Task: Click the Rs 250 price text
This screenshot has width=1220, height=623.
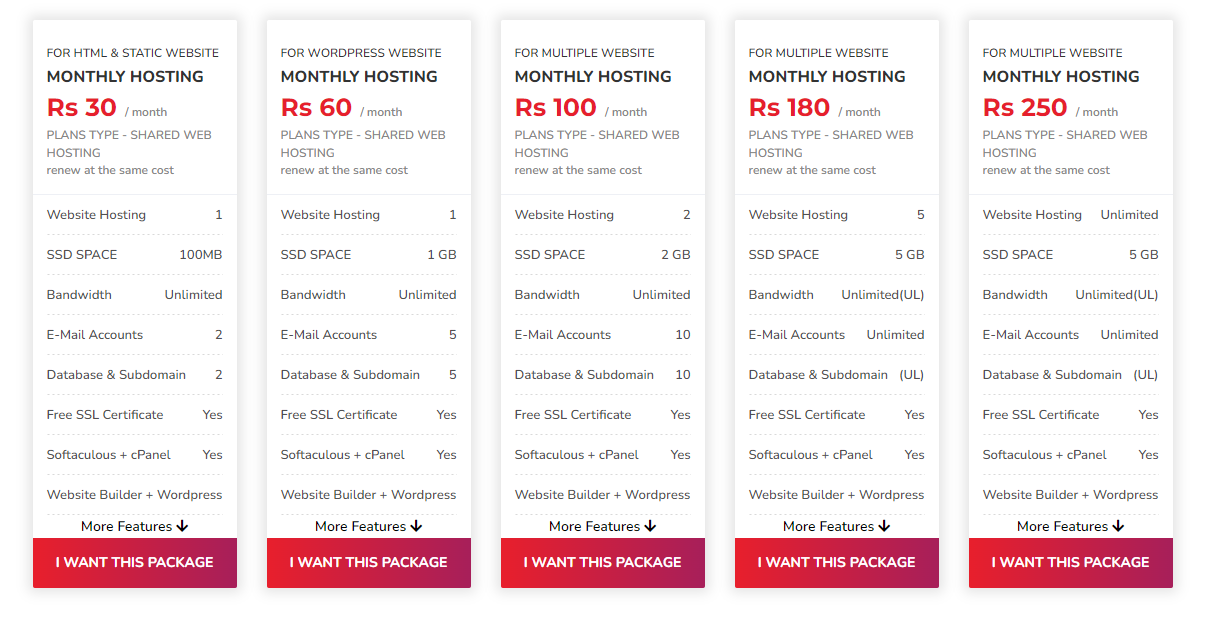Action: tap(1025, 107)
